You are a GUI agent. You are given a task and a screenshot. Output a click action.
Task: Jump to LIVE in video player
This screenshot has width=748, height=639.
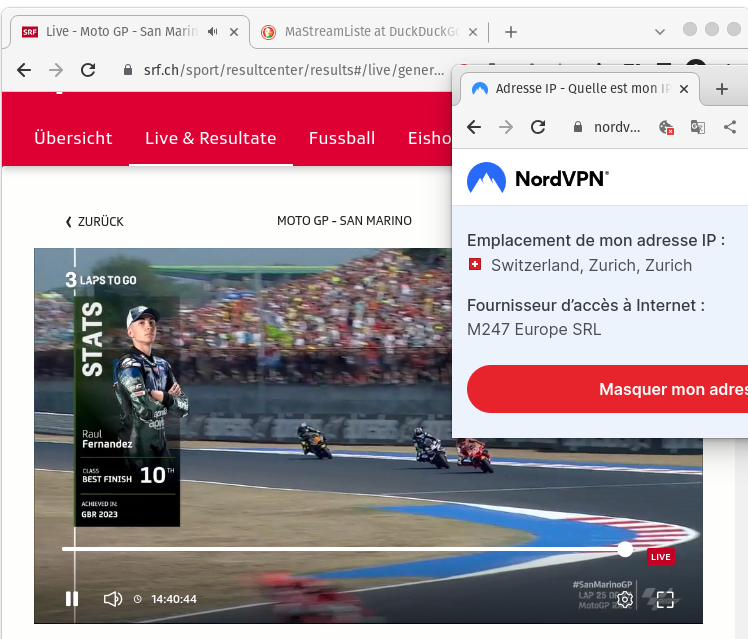661,557
